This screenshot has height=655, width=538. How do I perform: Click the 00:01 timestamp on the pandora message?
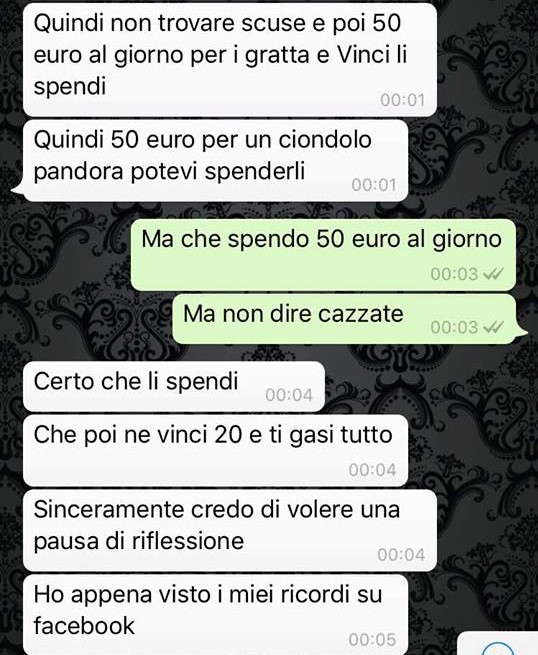tap(374, 185)
